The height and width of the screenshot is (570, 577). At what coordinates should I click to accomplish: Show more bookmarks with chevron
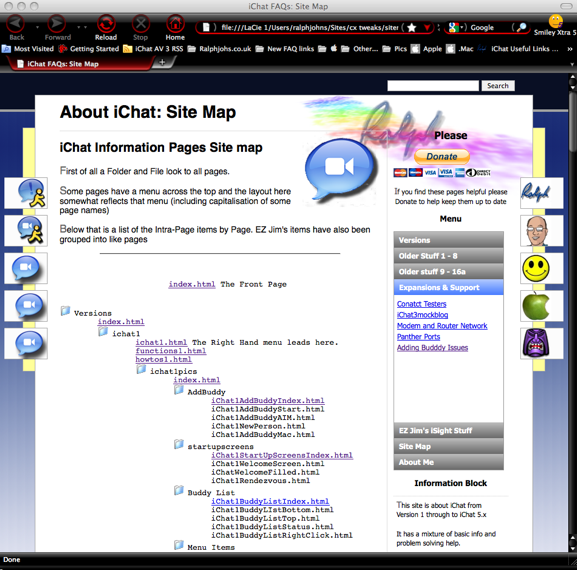(x=570, y=49)
